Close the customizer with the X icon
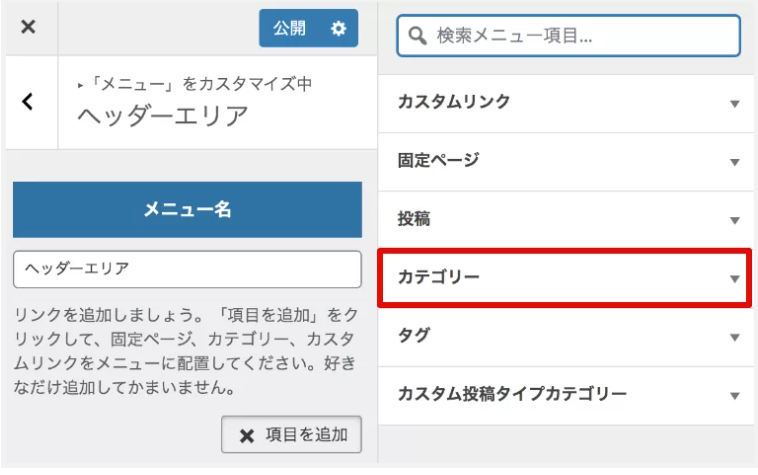The width and height of the screenshot is (758, 475). (x=28, y=28)
